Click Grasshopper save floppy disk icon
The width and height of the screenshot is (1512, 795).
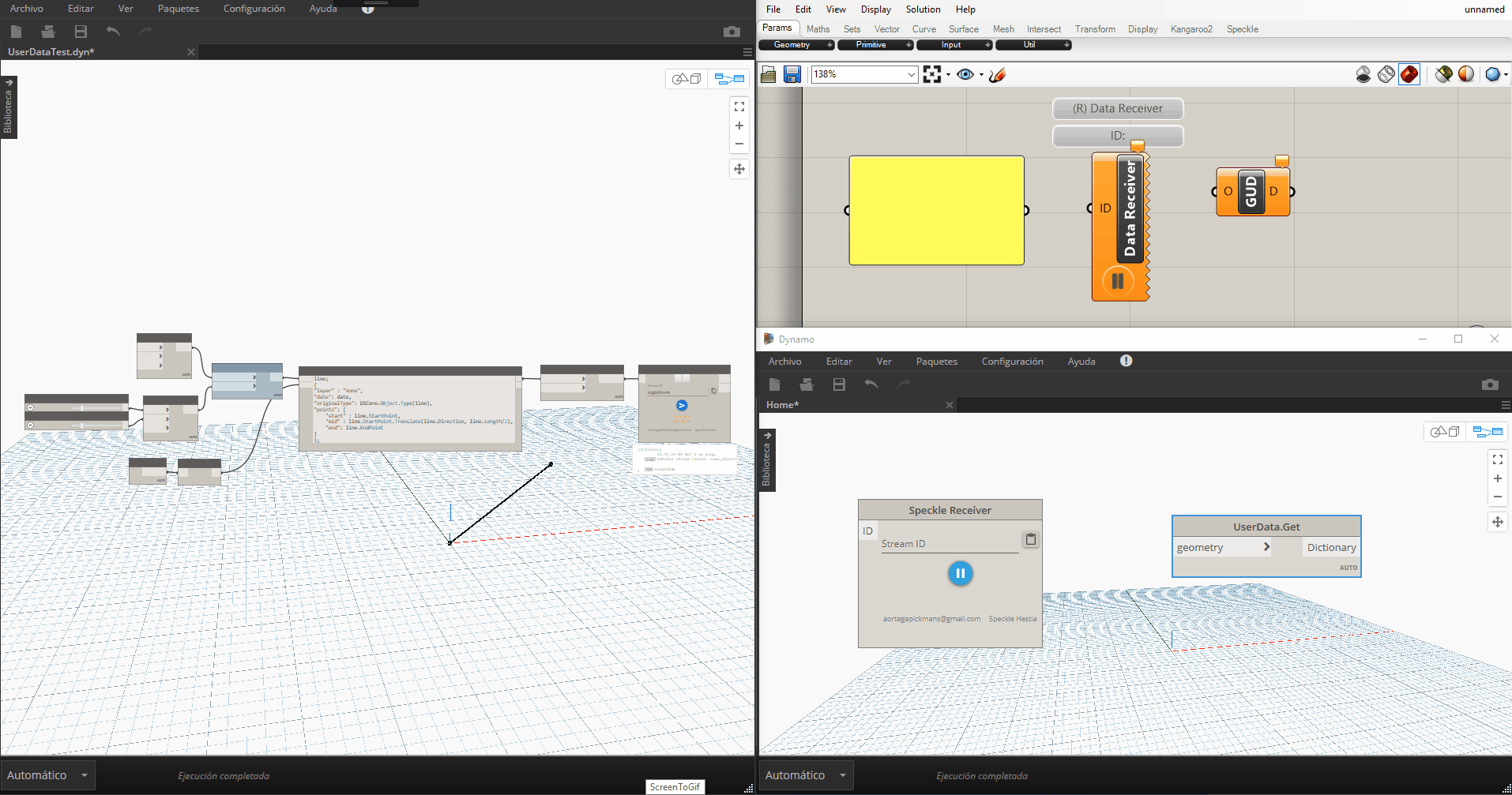point(792,74)
